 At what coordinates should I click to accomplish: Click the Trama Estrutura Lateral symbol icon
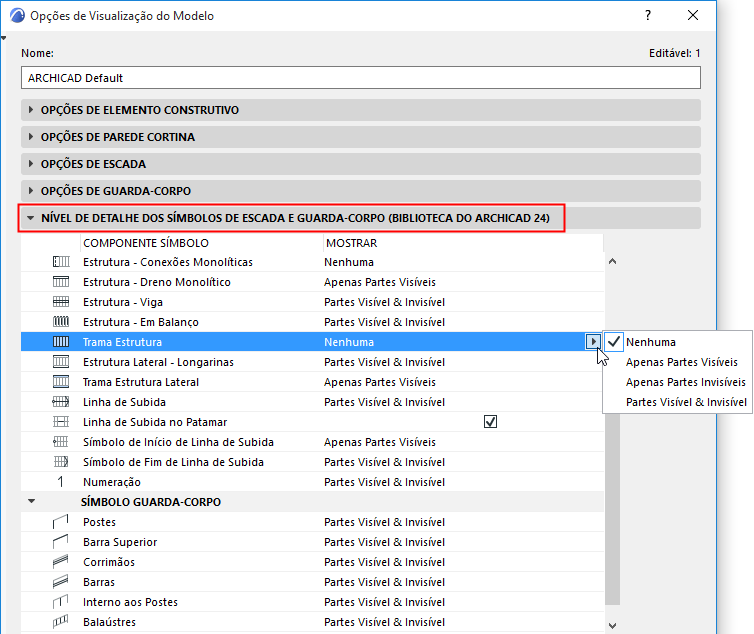pyautogui.click(x=61, y=382)
